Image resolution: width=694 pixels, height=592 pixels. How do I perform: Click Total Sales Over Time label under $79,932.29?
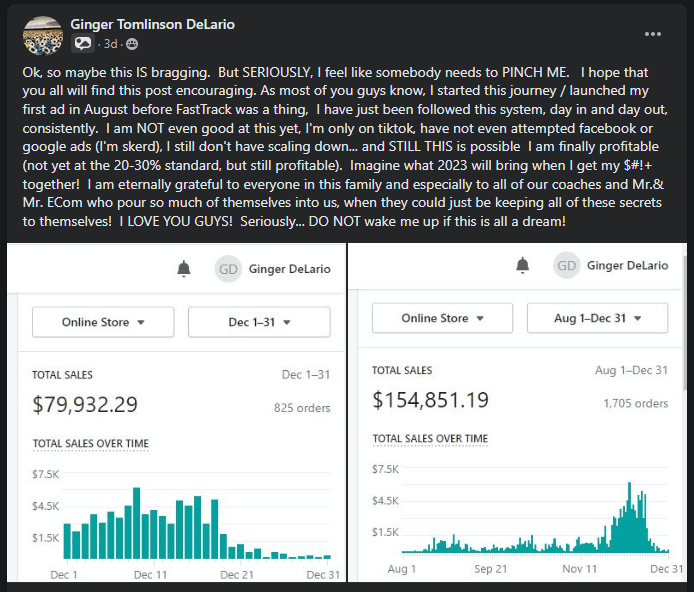pos(90,443)
